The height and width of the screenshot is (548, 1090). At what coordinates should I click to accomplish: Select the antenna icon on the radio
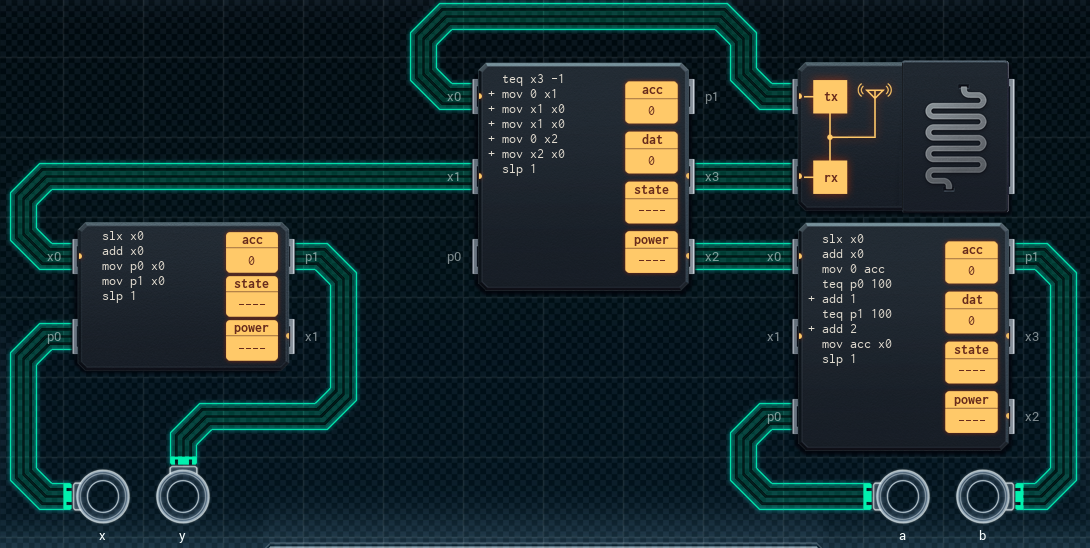[875, 94]
